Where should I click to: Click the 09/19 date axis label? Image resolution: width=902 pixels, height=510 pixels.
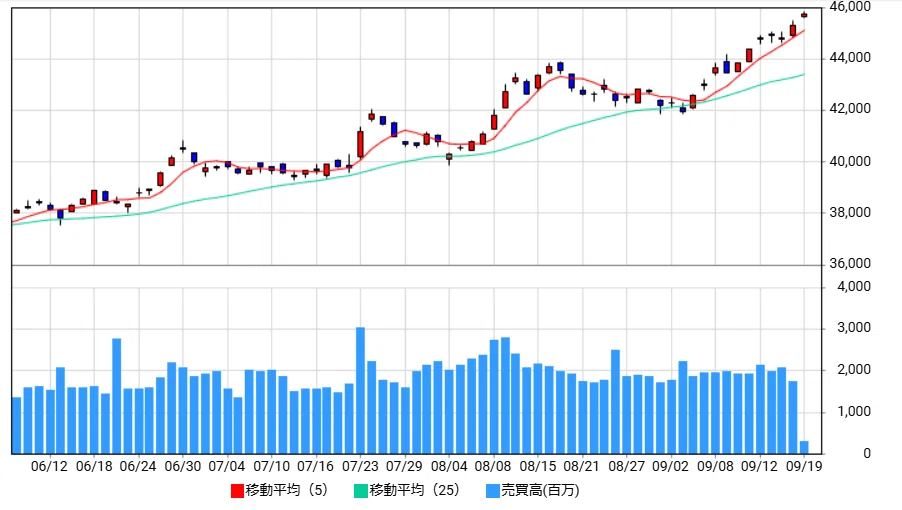point(804,466)
